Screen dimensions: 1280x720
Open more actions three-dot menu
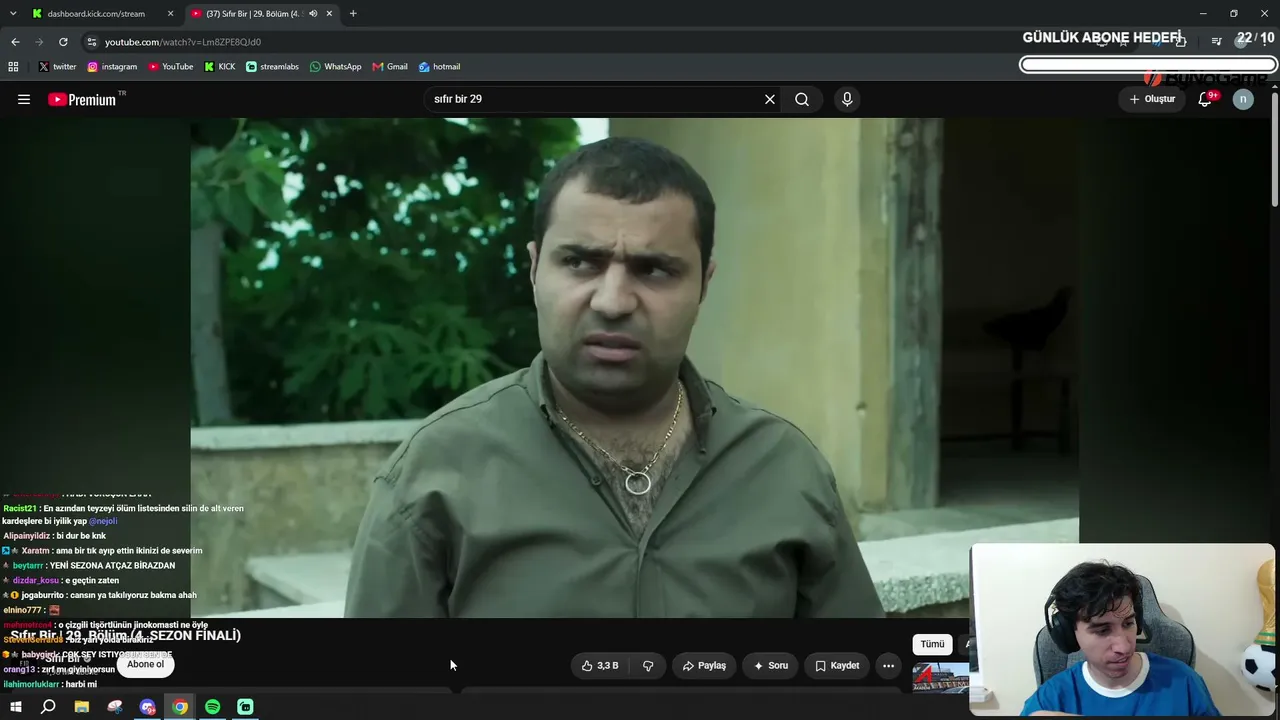pyautogui.click(x=888, y=665)
